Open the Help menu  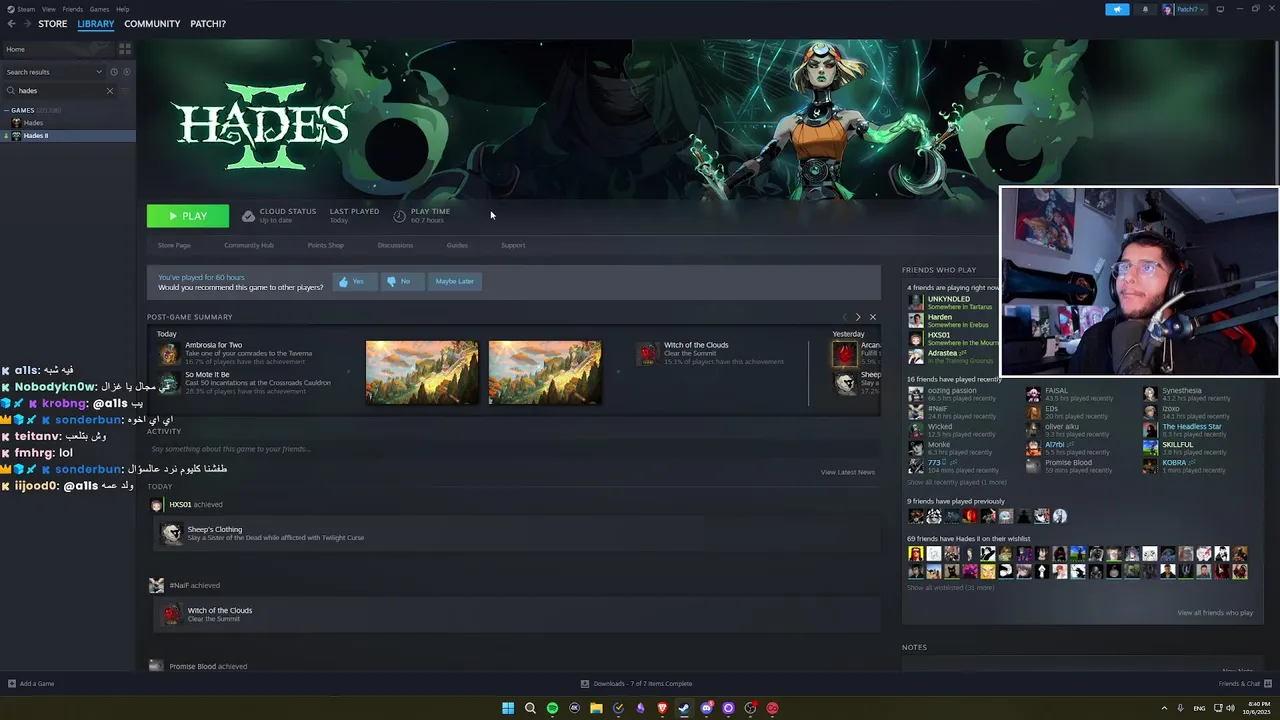[122, 9]
